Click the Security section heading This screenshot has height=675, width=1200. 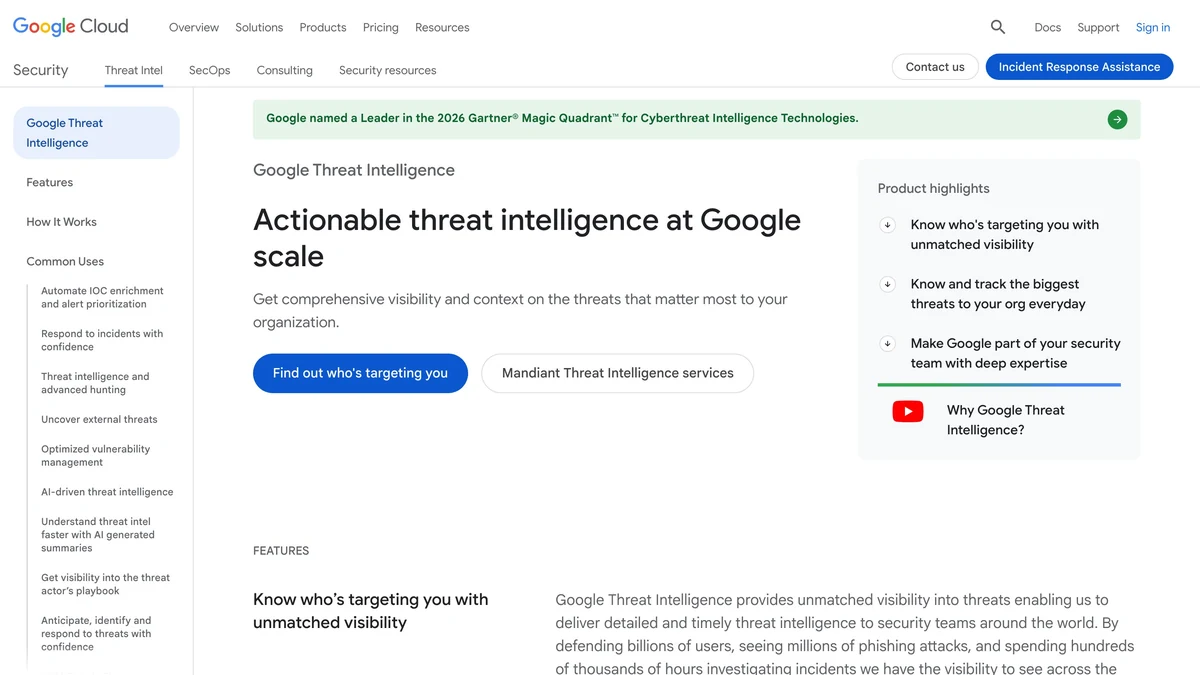tap(41, 70)
